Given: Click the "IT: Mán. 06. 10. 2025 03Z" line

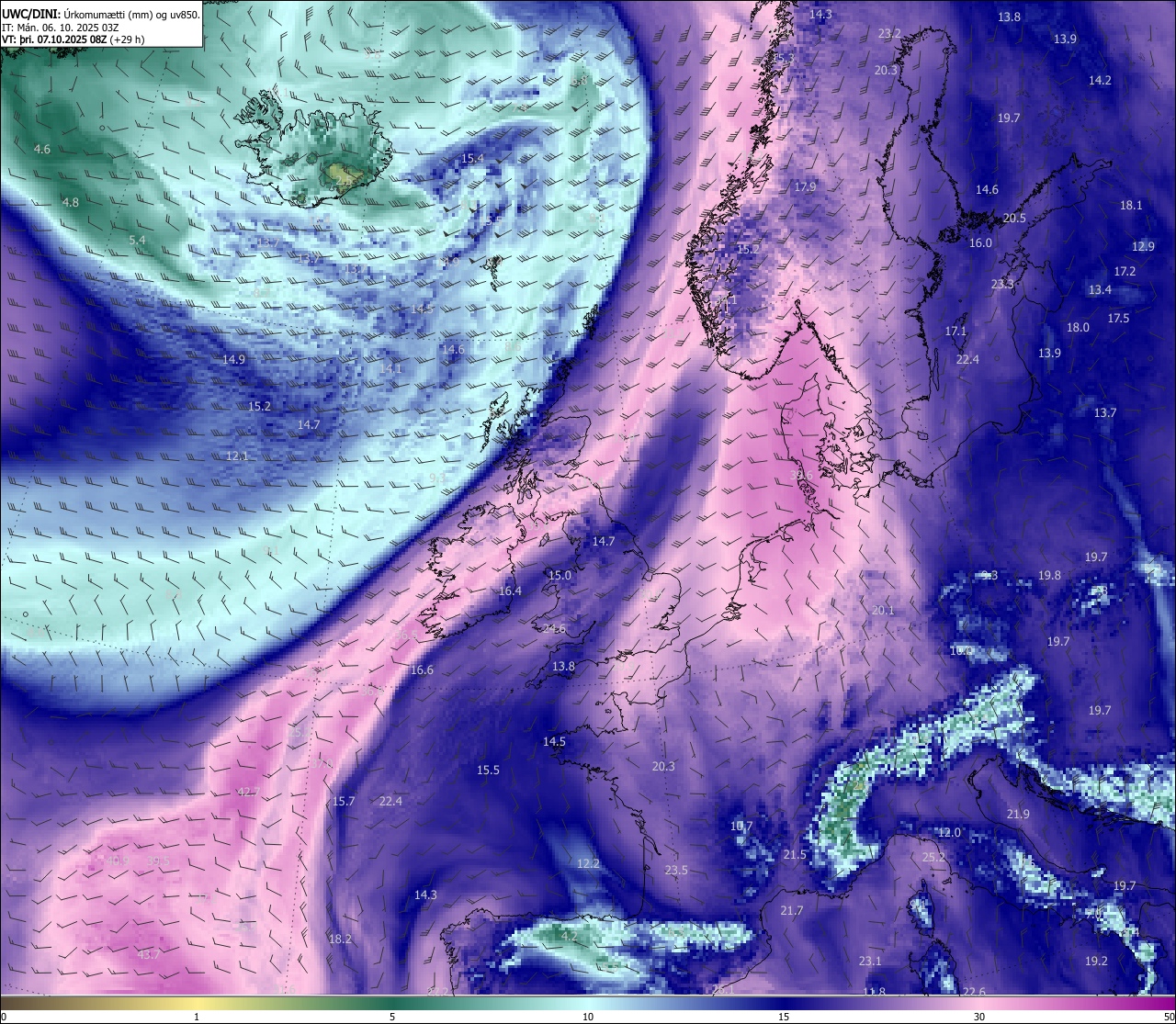Looking at the screenshot, I should coord(62,28).
